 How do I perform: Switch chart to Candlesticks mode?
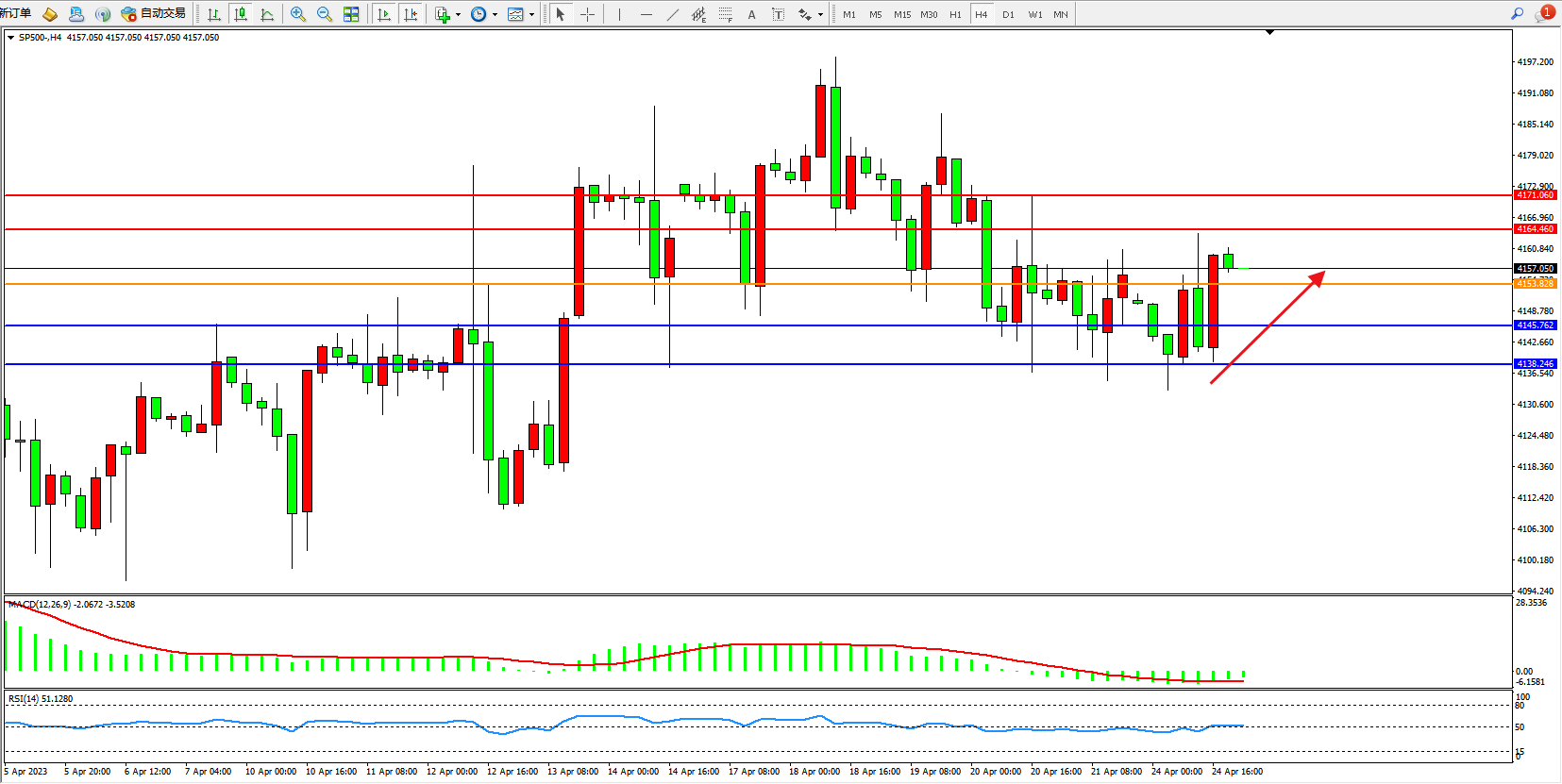click(x=241, y=14)
